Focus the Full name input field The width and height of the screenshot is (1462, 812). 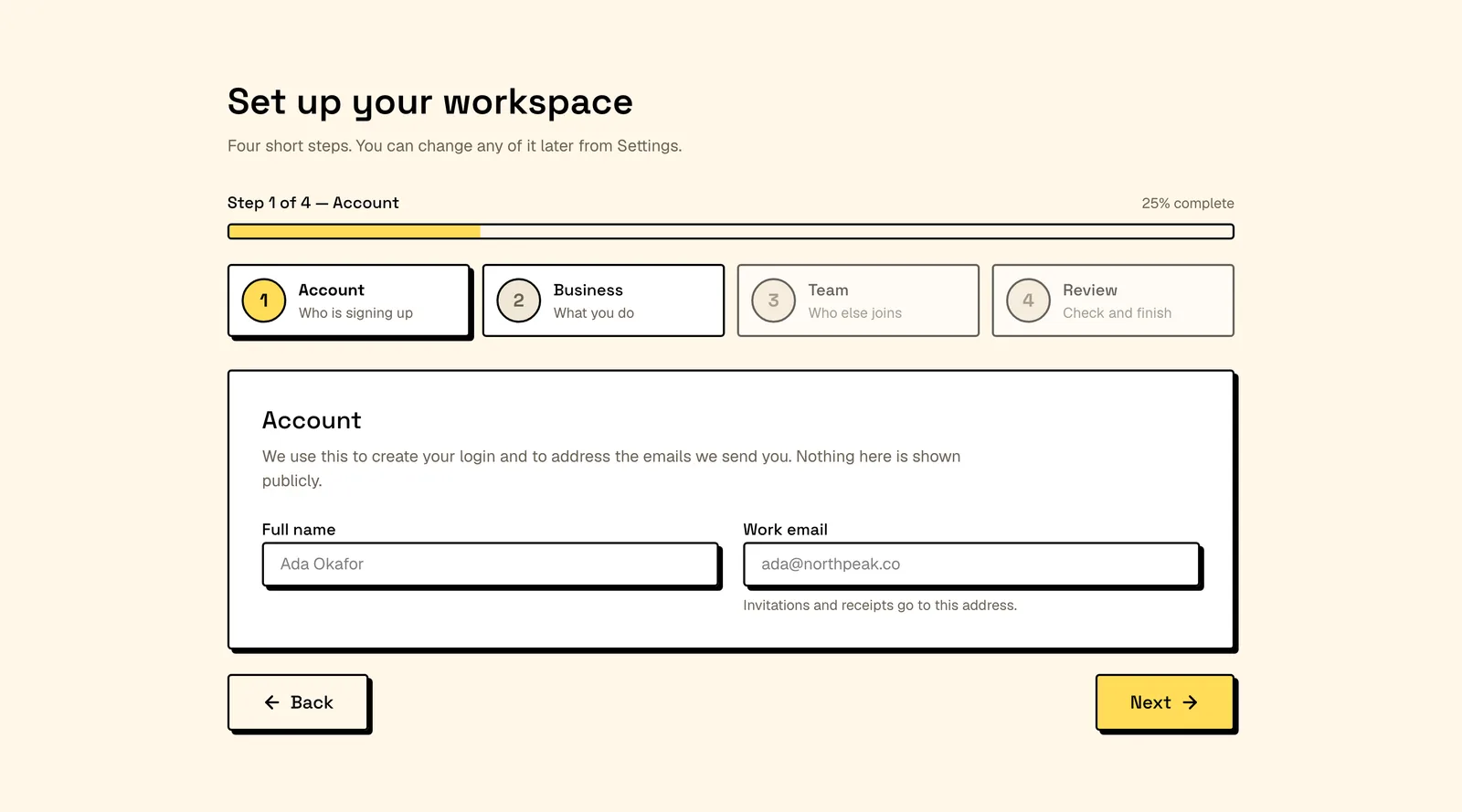[490, 564]
